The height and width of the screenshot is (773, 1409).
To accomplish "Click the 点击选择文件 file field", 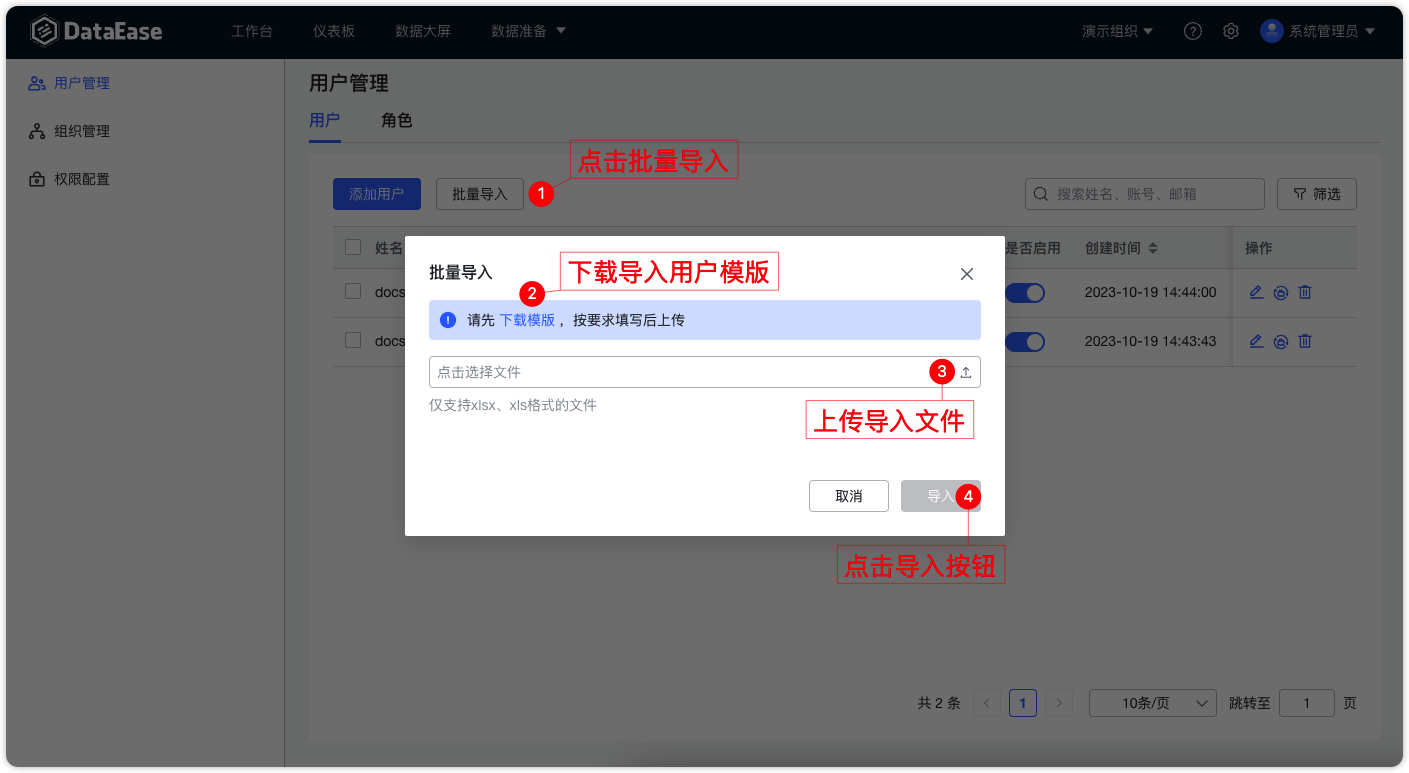I will 705,372.
